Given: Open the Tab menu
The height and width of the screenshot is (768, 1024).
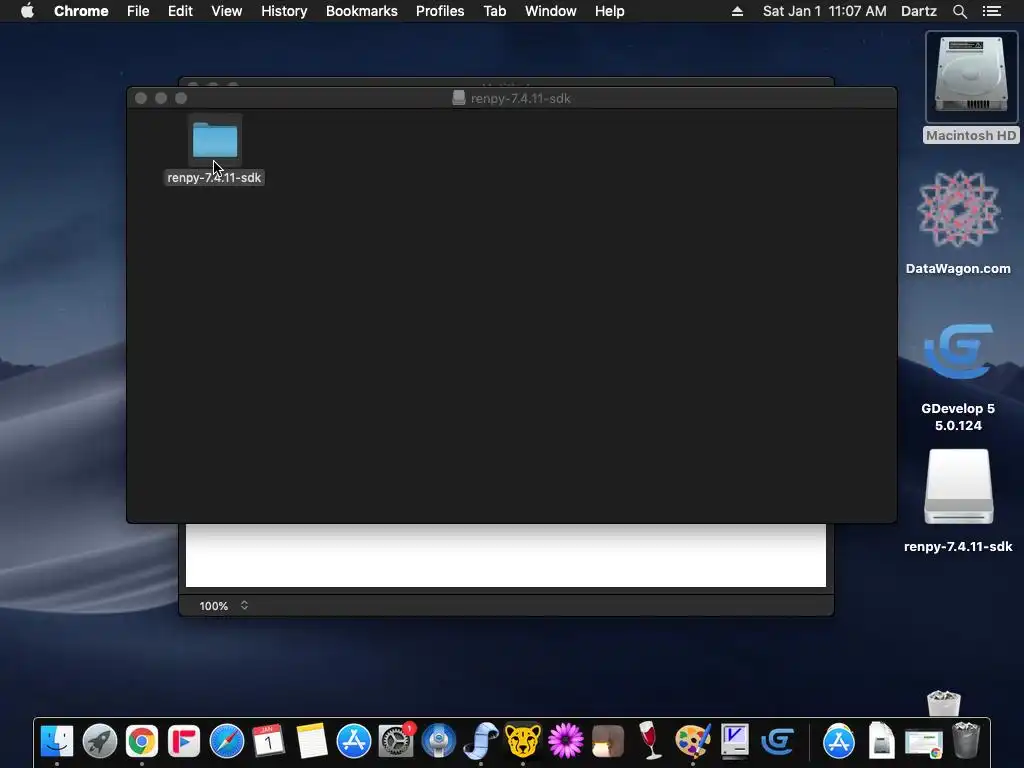Looking at the screenshot, I should 494,11.
